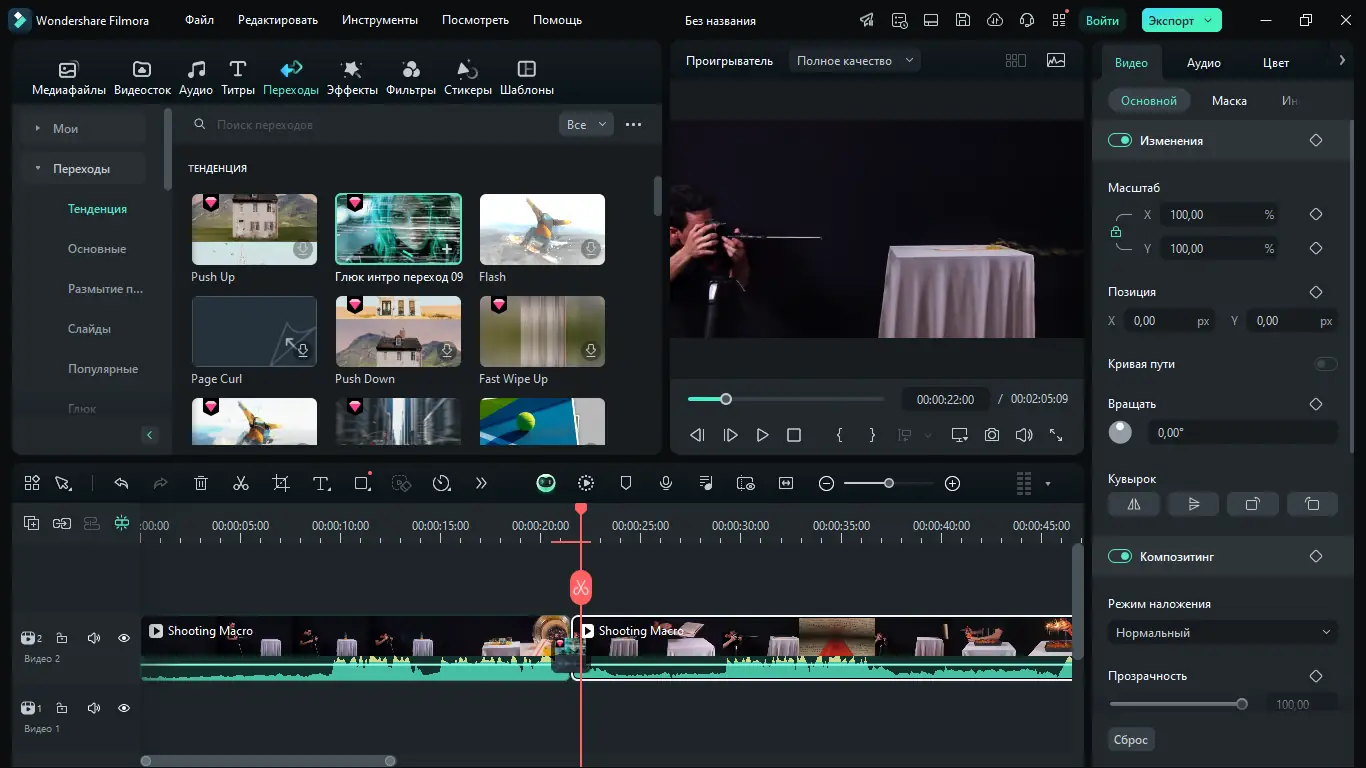1366x768 pixels.
Task: Open the Stickers panel
Action: pos(467,77)
